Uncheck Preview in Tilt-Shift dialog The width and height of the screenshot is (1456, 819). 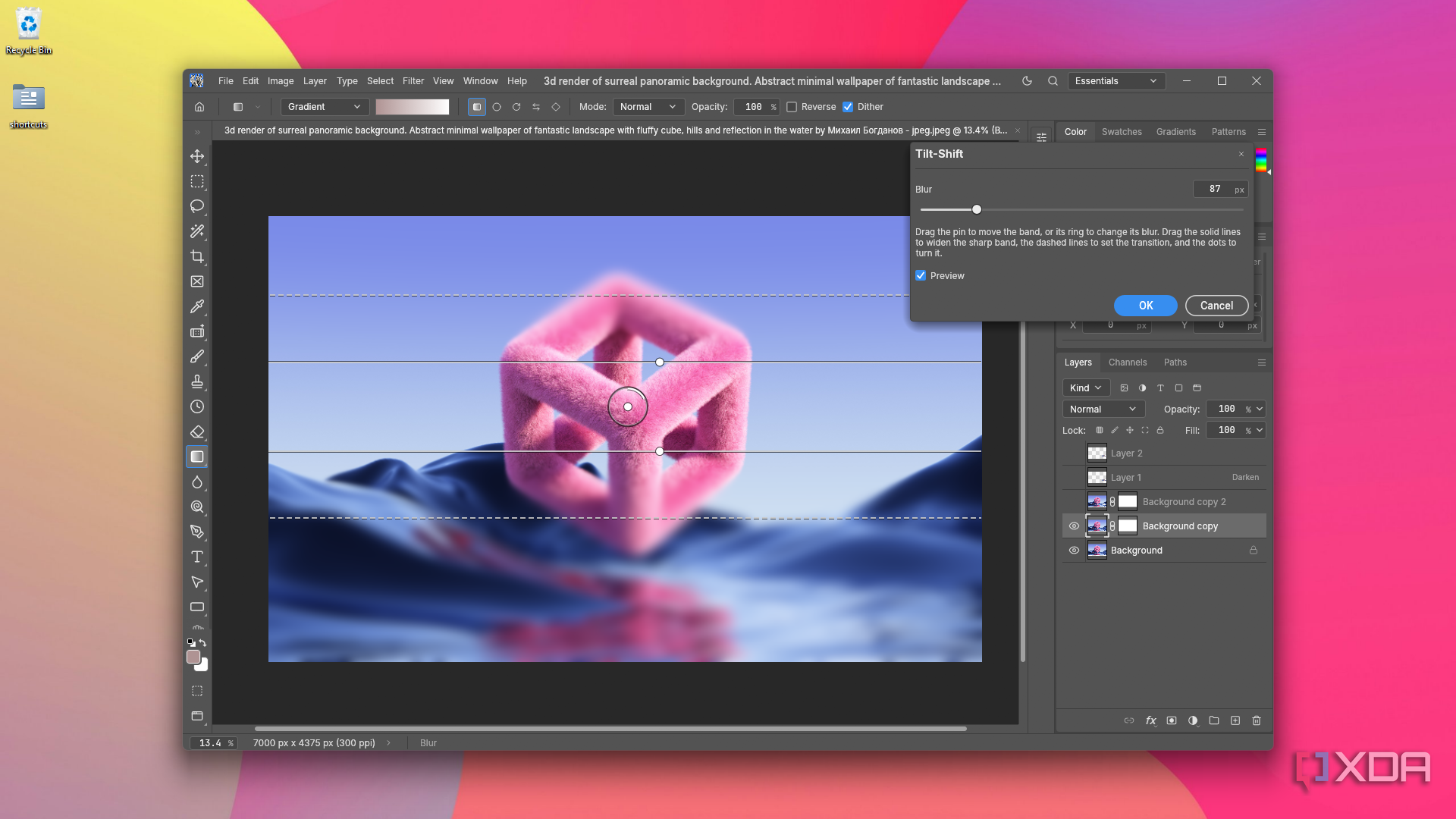pos(921,275)
